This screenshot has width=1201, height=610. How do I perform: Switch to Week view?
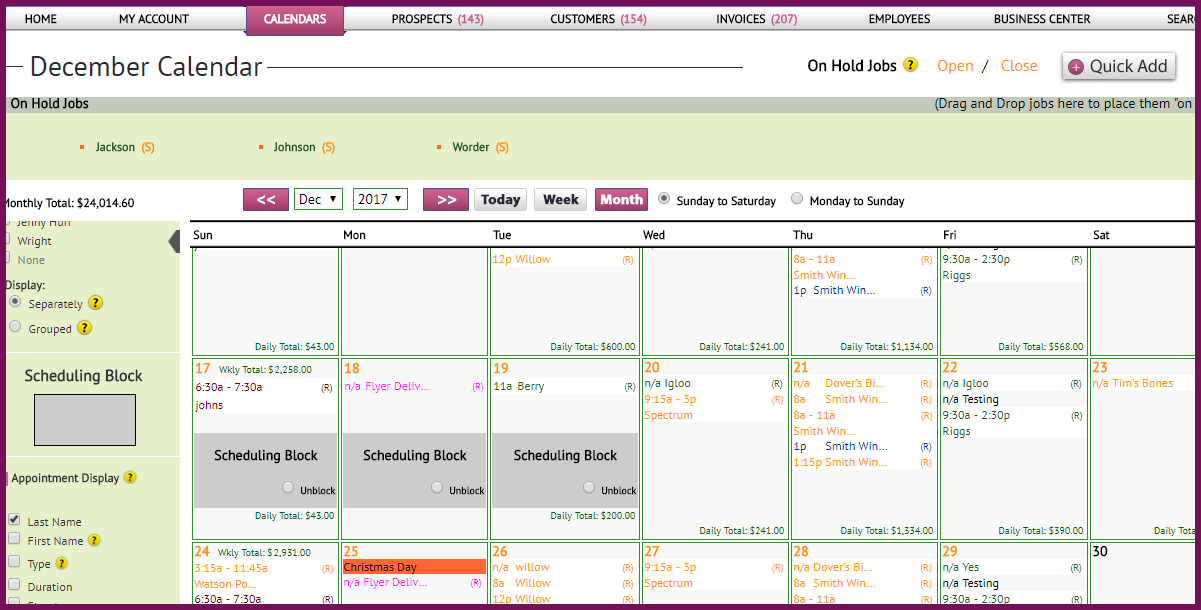click(561, 200)
